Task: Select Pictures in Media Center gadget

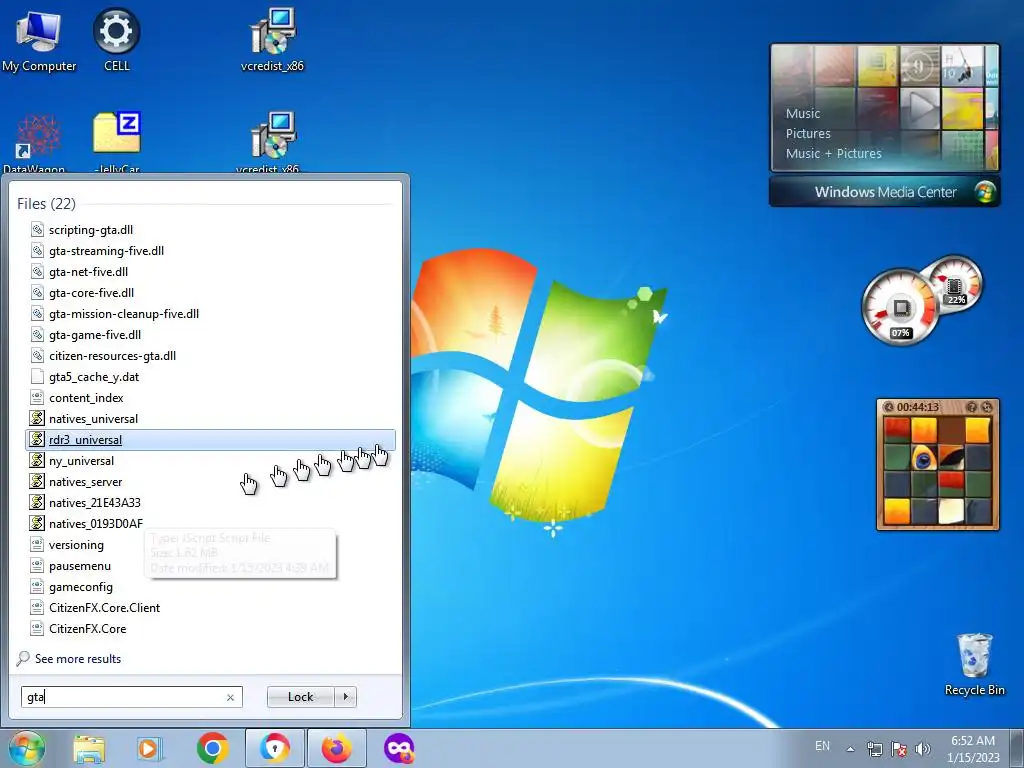Action: pos(808,134)
